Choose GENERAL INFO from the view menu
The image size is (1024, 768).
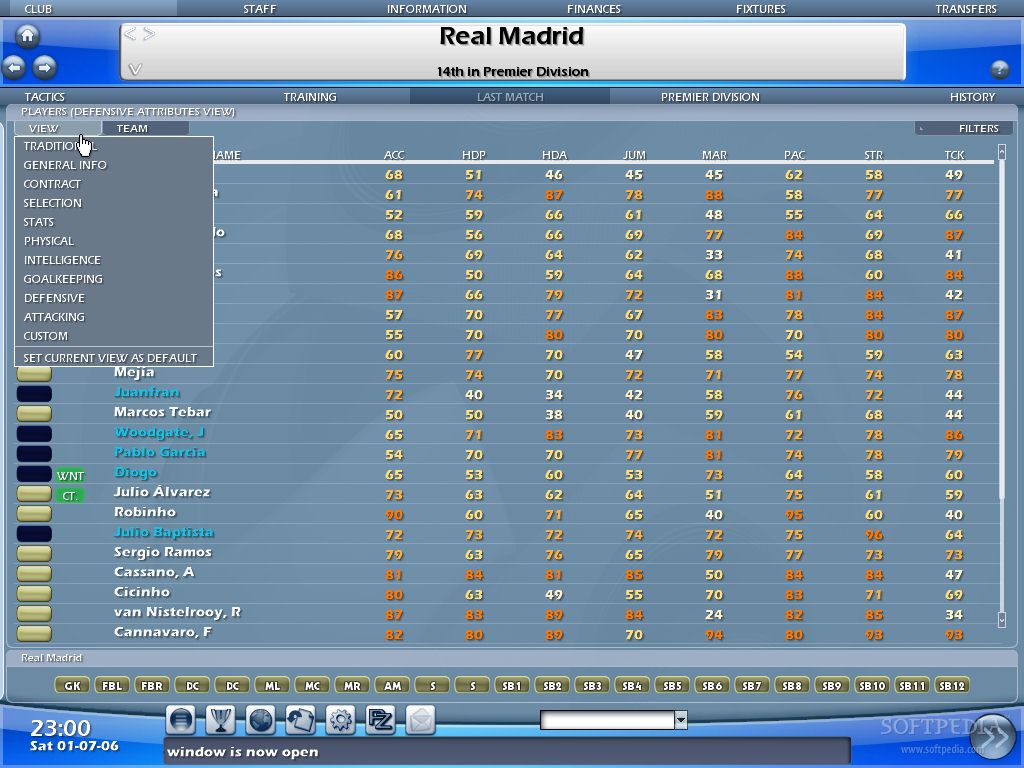[x=114, y=165]
